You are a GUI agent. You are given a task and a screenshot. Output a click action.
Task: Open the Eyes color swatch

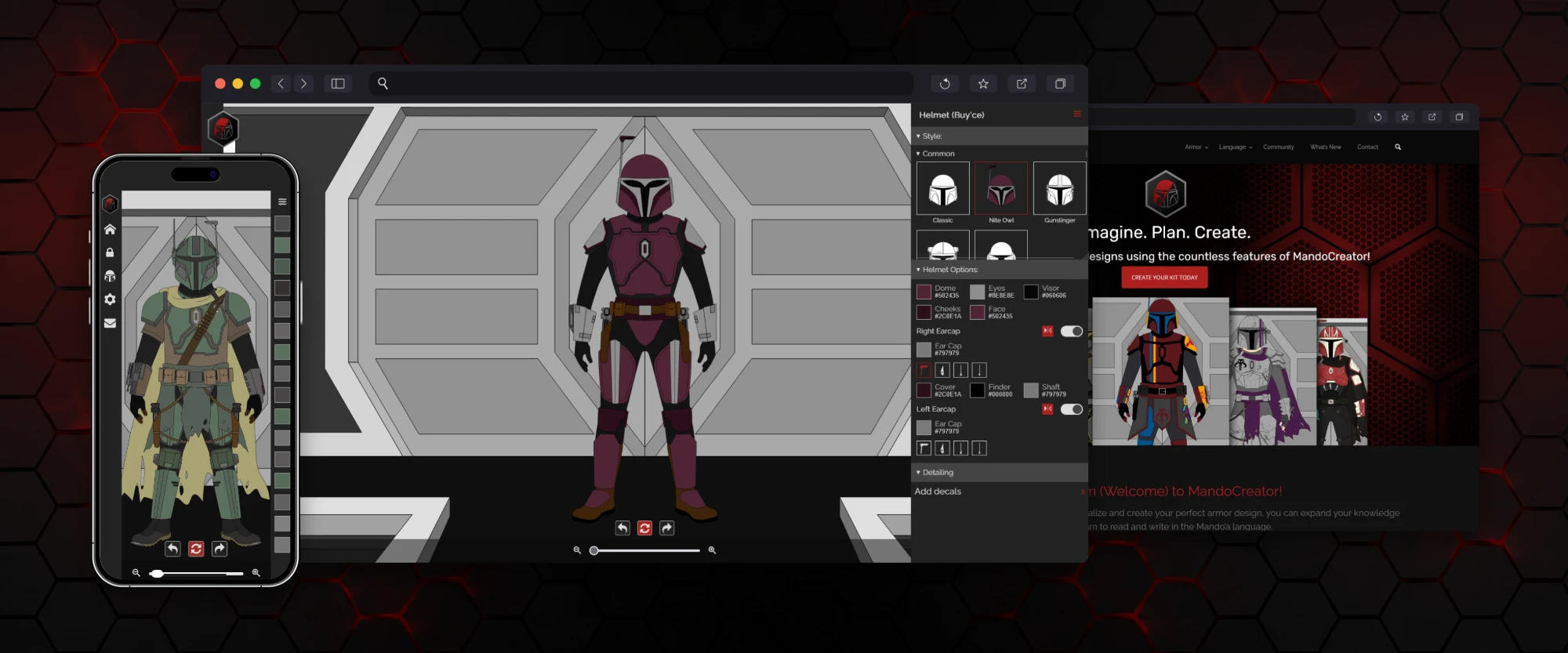pyautogui.click(x=978, y=292)
